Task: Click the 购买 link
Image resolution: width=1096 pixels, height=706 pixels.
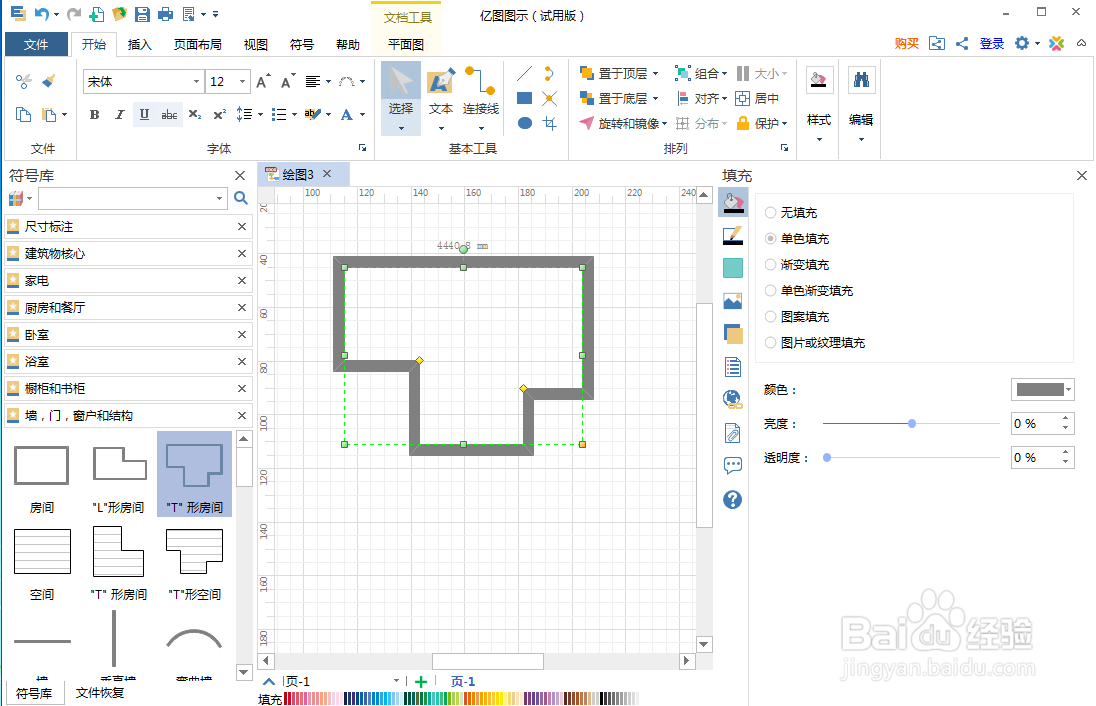Action: point(907,43)
